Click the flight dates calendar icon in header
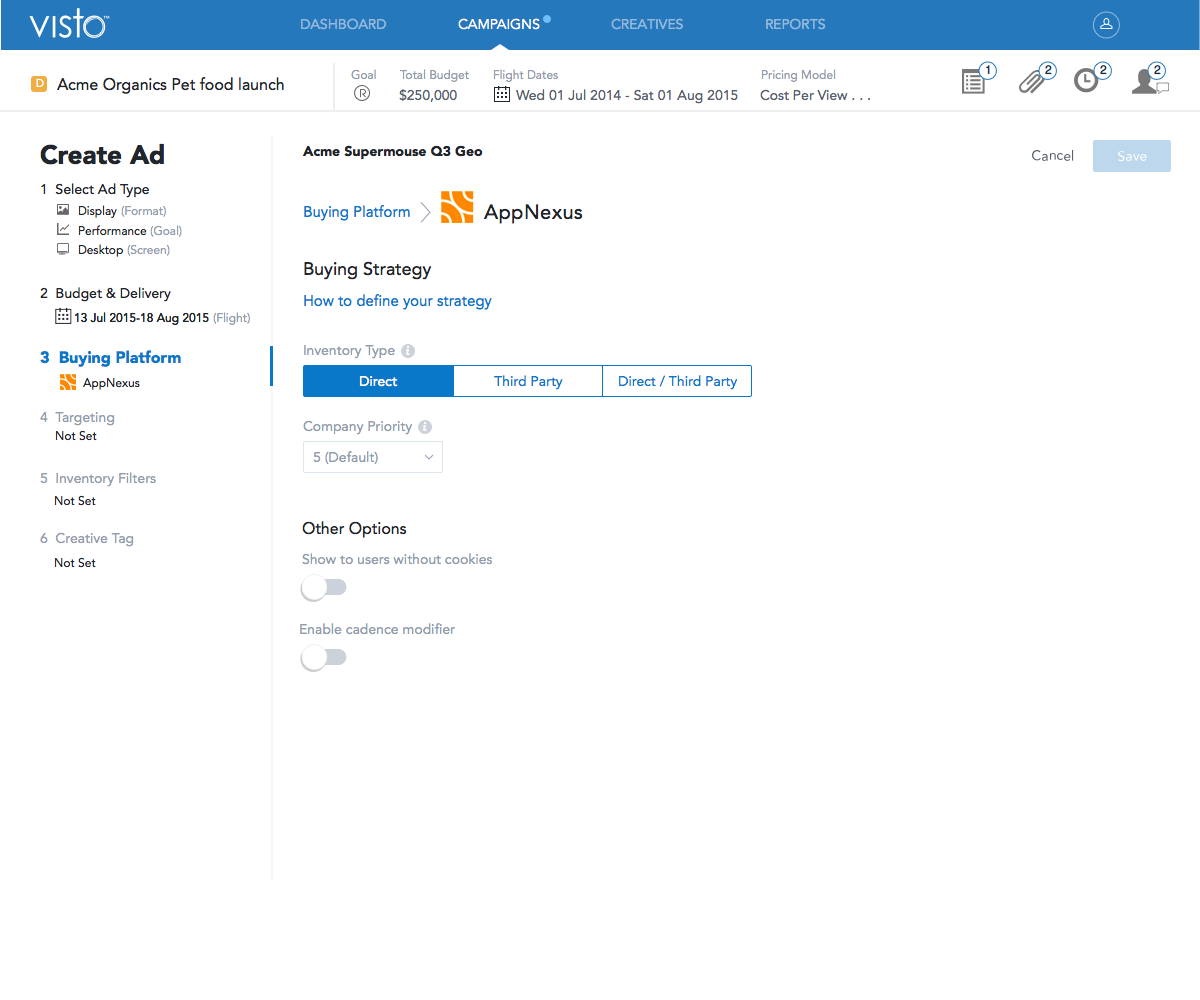Image resolution: width=1200 pixels, height=1000 pixels. [502, 95]
